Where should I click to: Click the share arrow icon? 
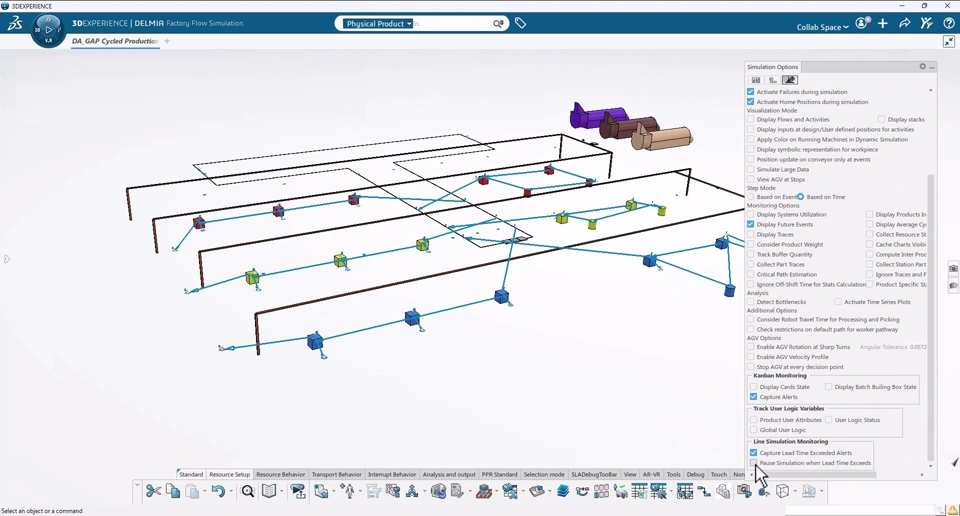(x=904, y=23)
